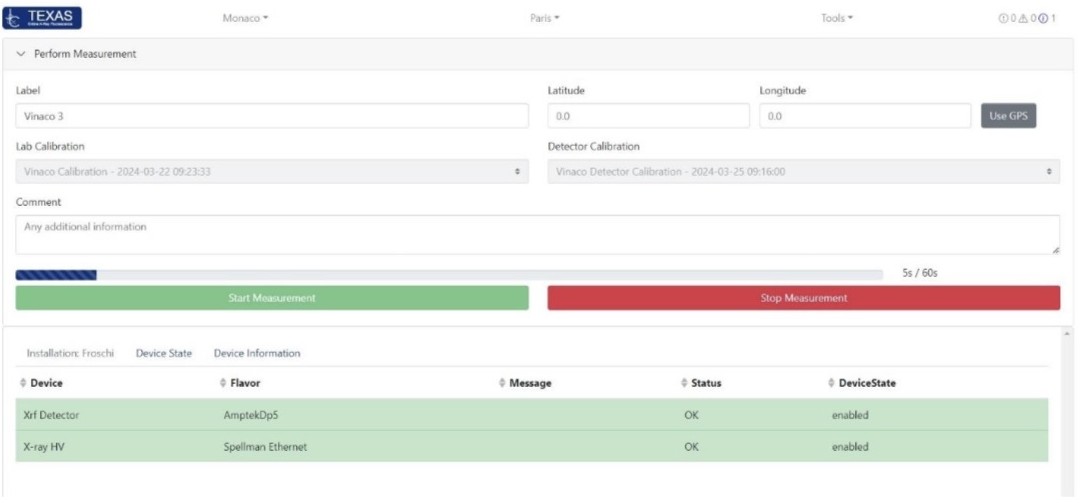Sort table by DeviceState column icon
Viewport: 1081px width, 503px height.
coord(831,383)
